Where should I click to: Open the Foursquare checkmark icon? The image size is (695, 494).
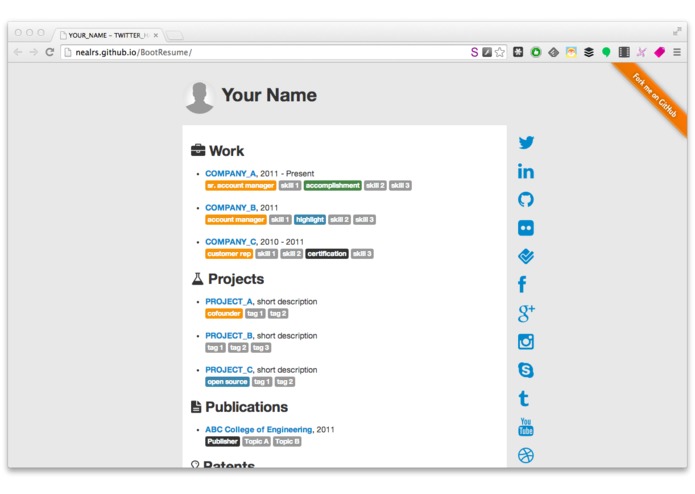tap(526, 257)
